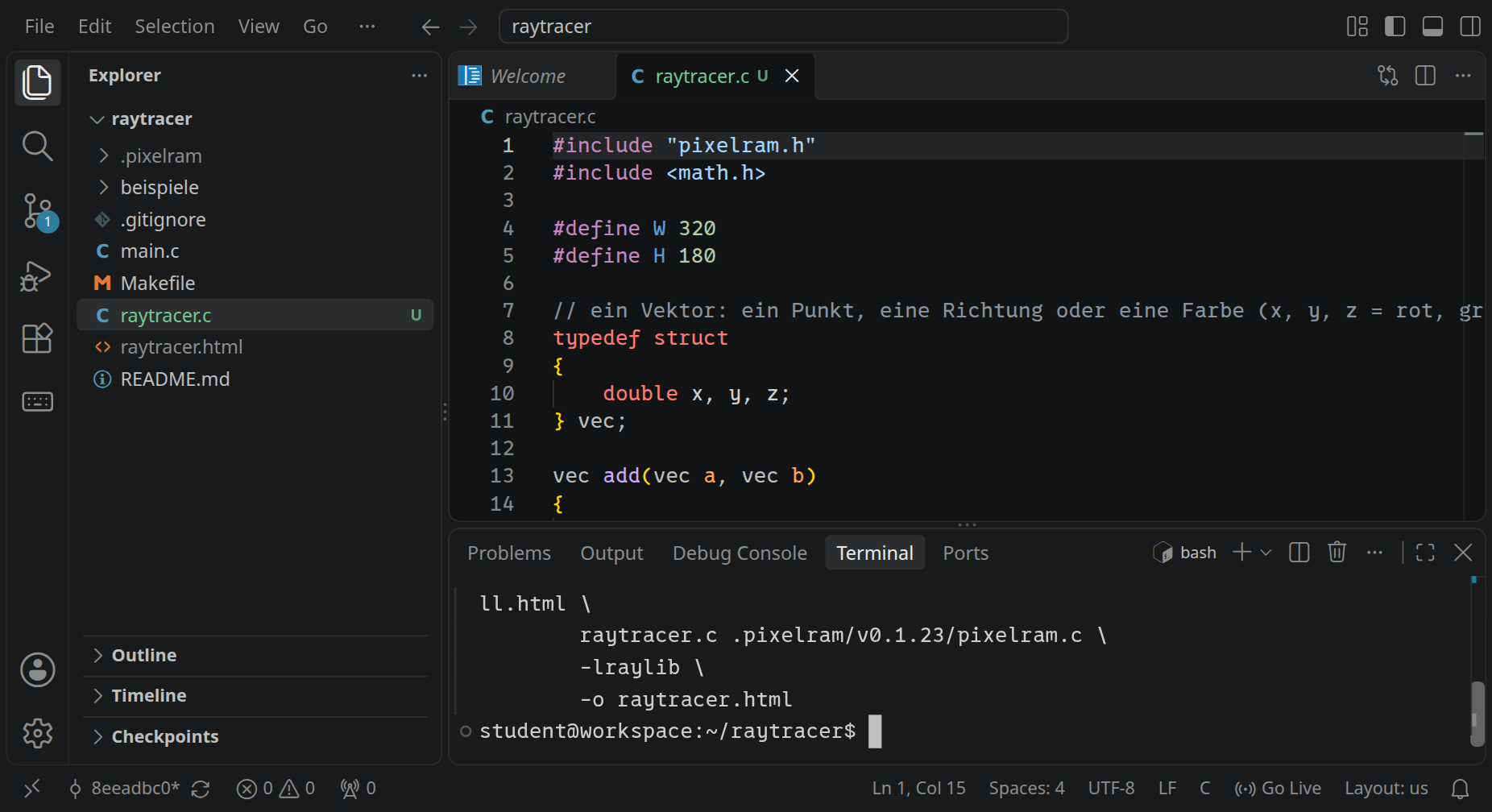The image size is (1492, 812).
Task: Open the Accounts menu
Action: coord(37,669)
